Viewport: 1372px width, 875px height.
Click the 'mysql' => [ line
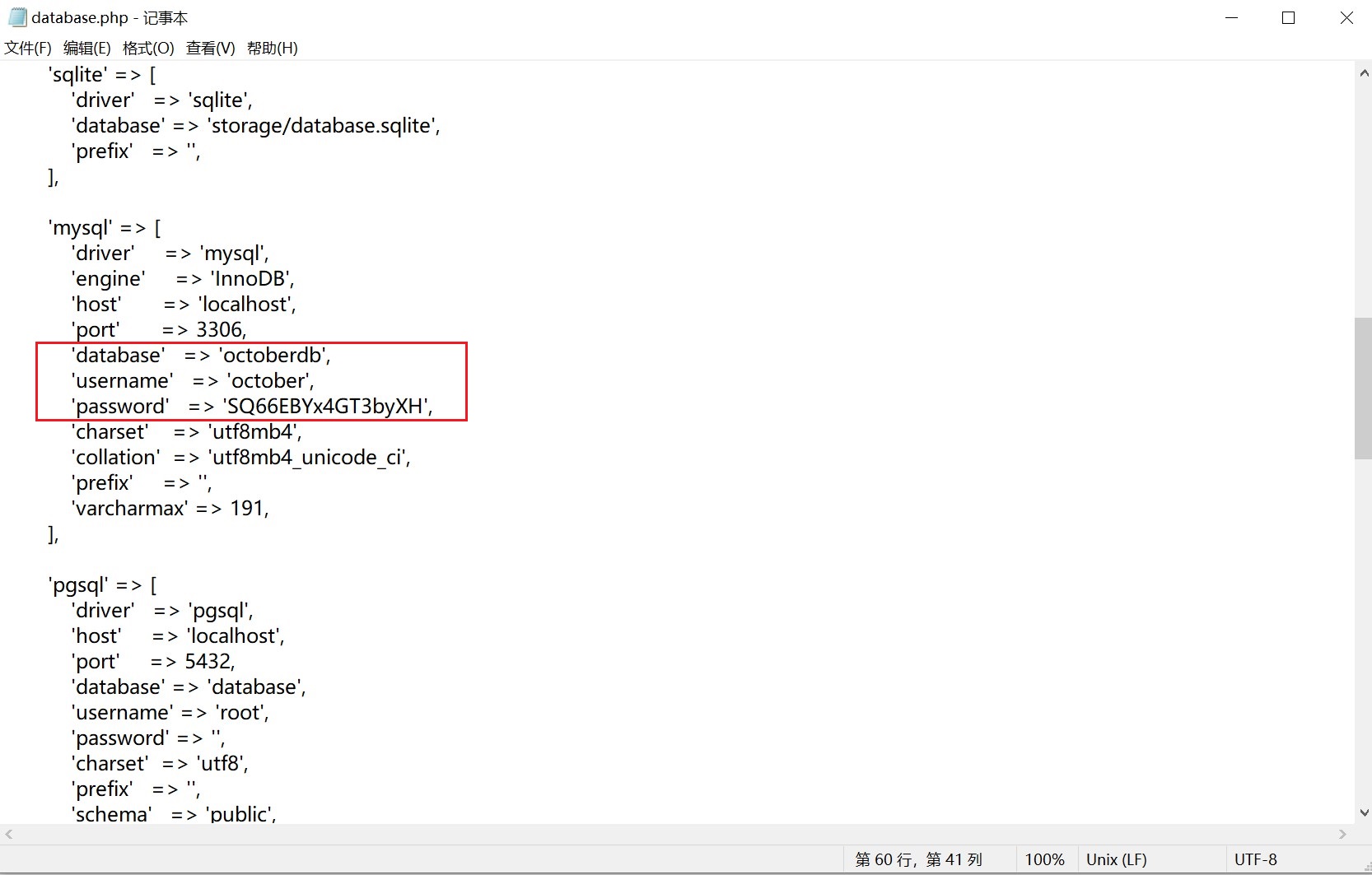coord(105,227)
